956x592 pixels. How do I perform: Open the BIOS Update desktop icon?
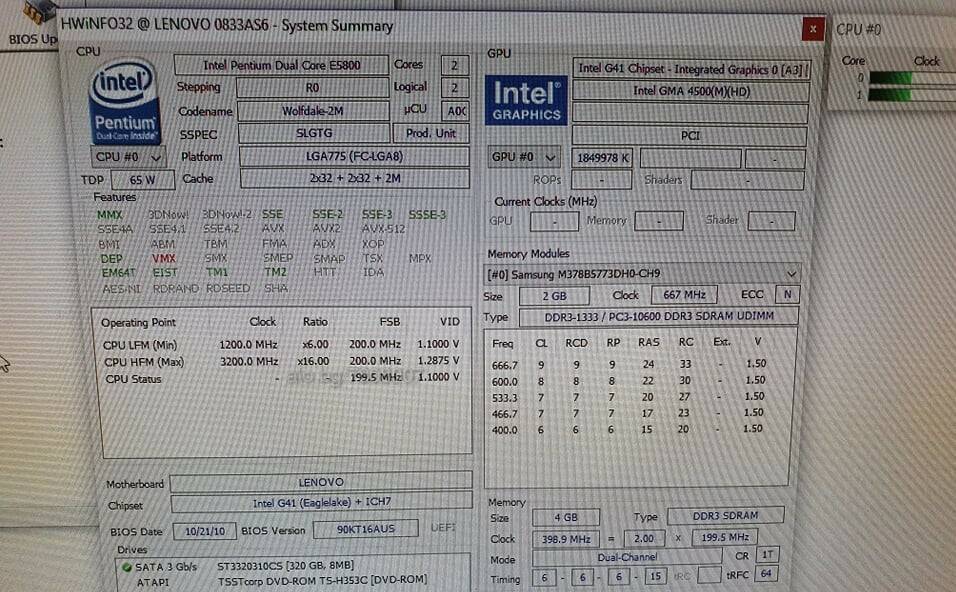[35, 24]
